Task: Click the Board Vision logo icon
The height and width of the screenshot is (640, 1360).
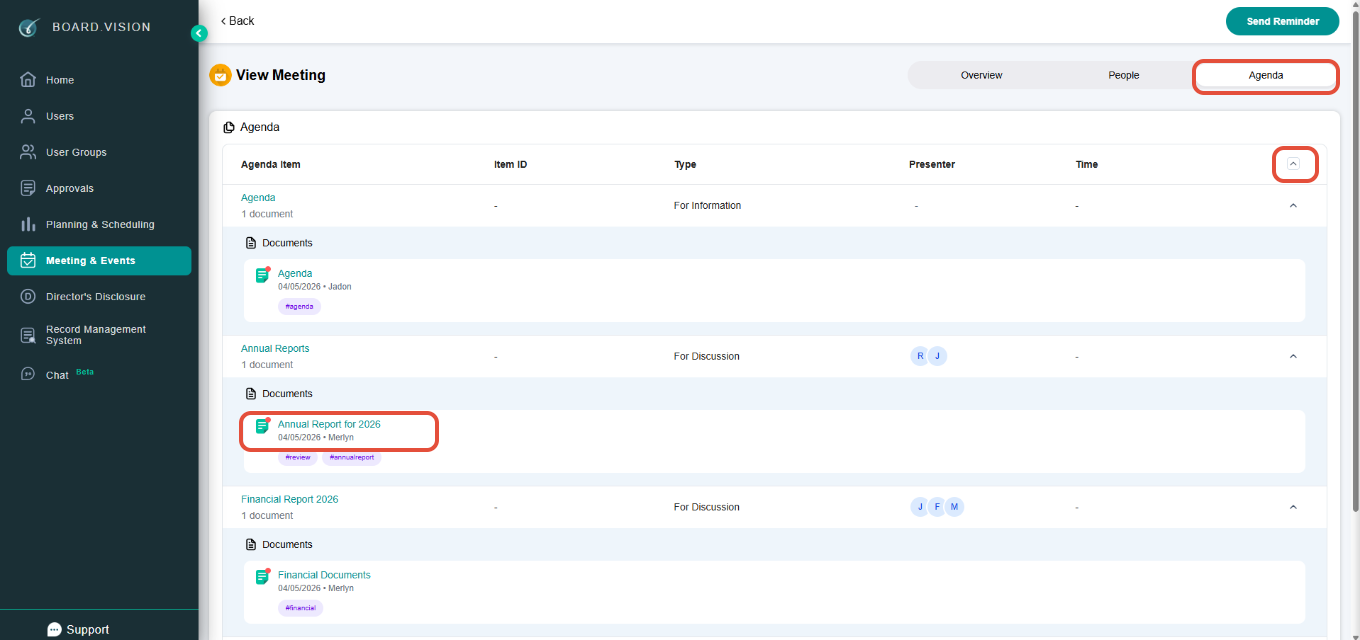Action: (29, 27)
